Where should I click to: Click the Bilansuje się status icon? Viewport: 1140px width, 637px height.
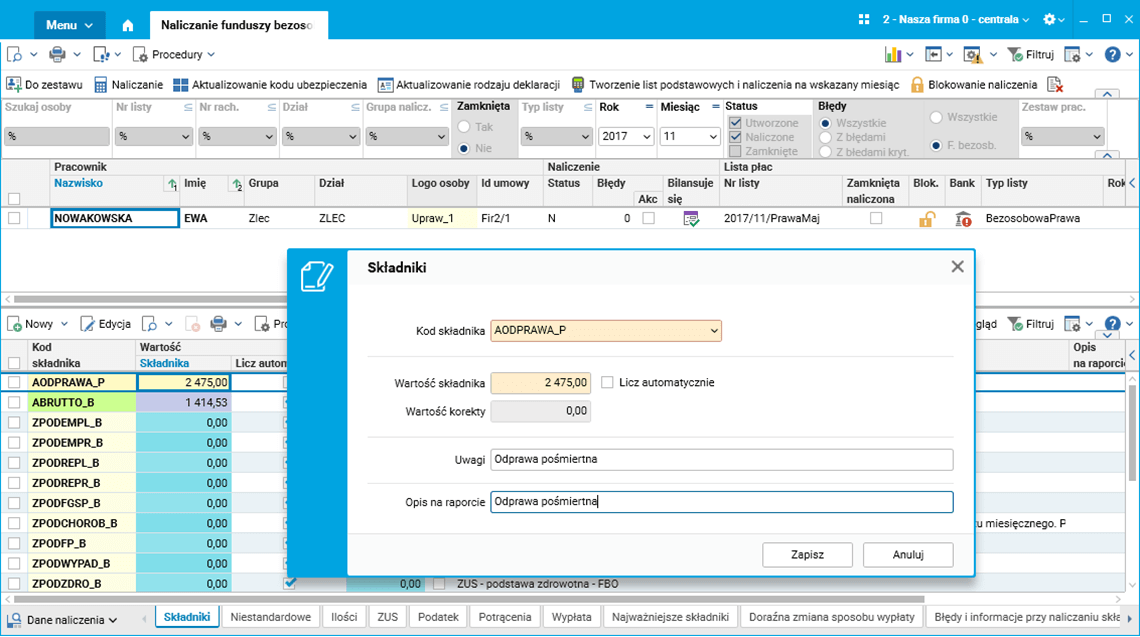tap(691, 218)
